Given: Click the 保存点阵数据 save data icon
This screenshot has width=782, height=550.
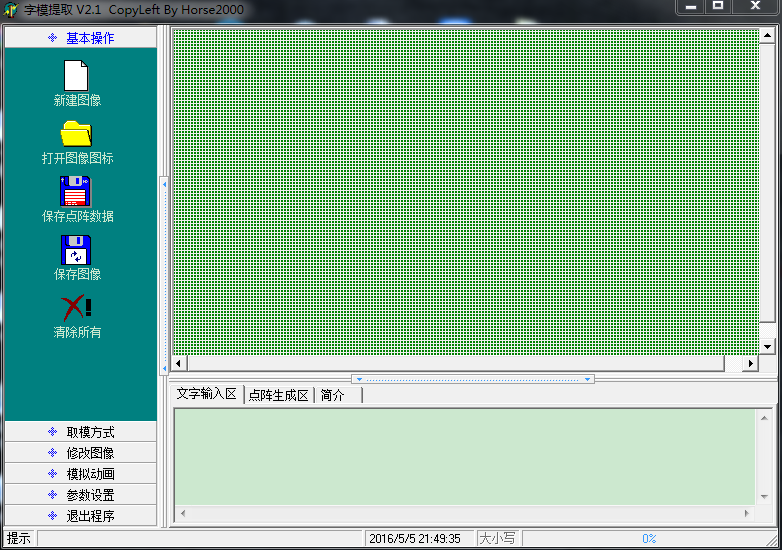Looking at the screenshot, I should pos(76,191).
